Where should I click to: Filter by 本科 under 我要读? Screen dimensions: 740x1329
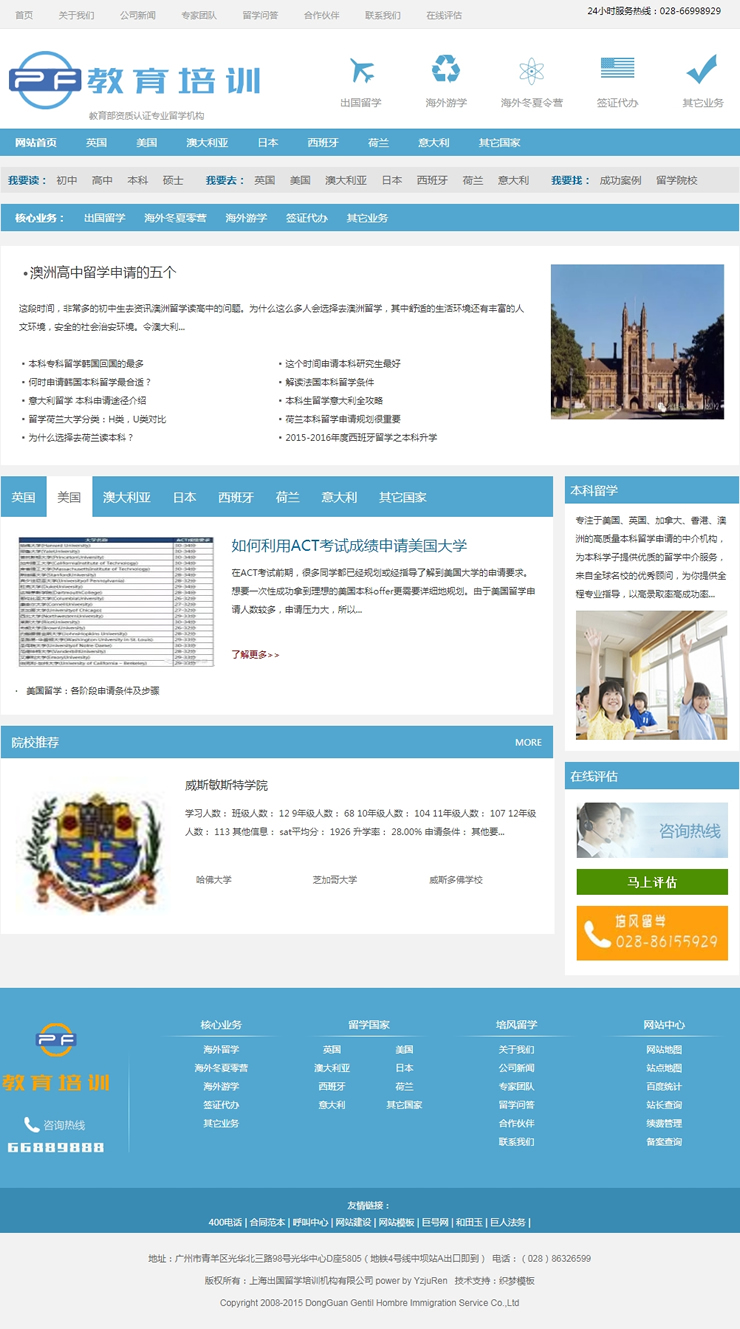(137, 181)
